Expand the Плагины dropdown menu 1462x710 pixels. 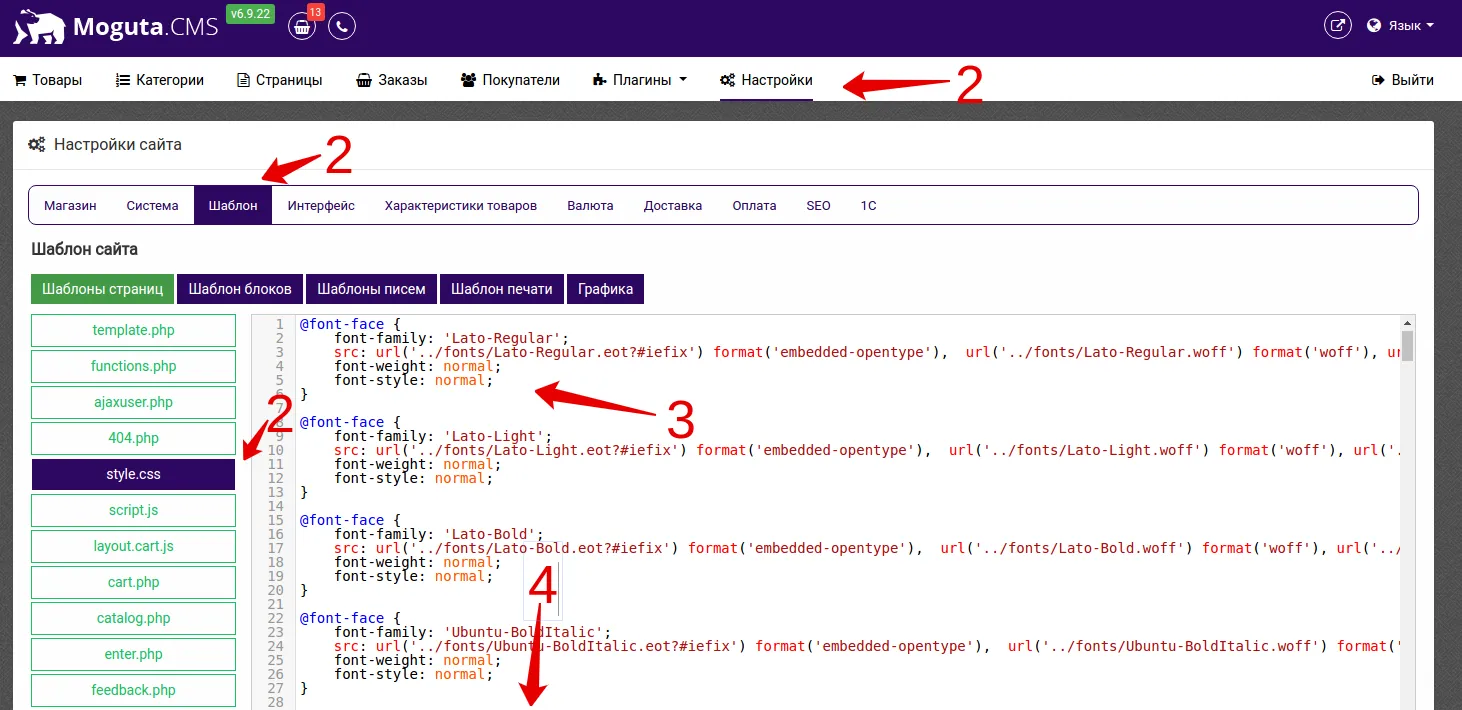tap(640, 80)
